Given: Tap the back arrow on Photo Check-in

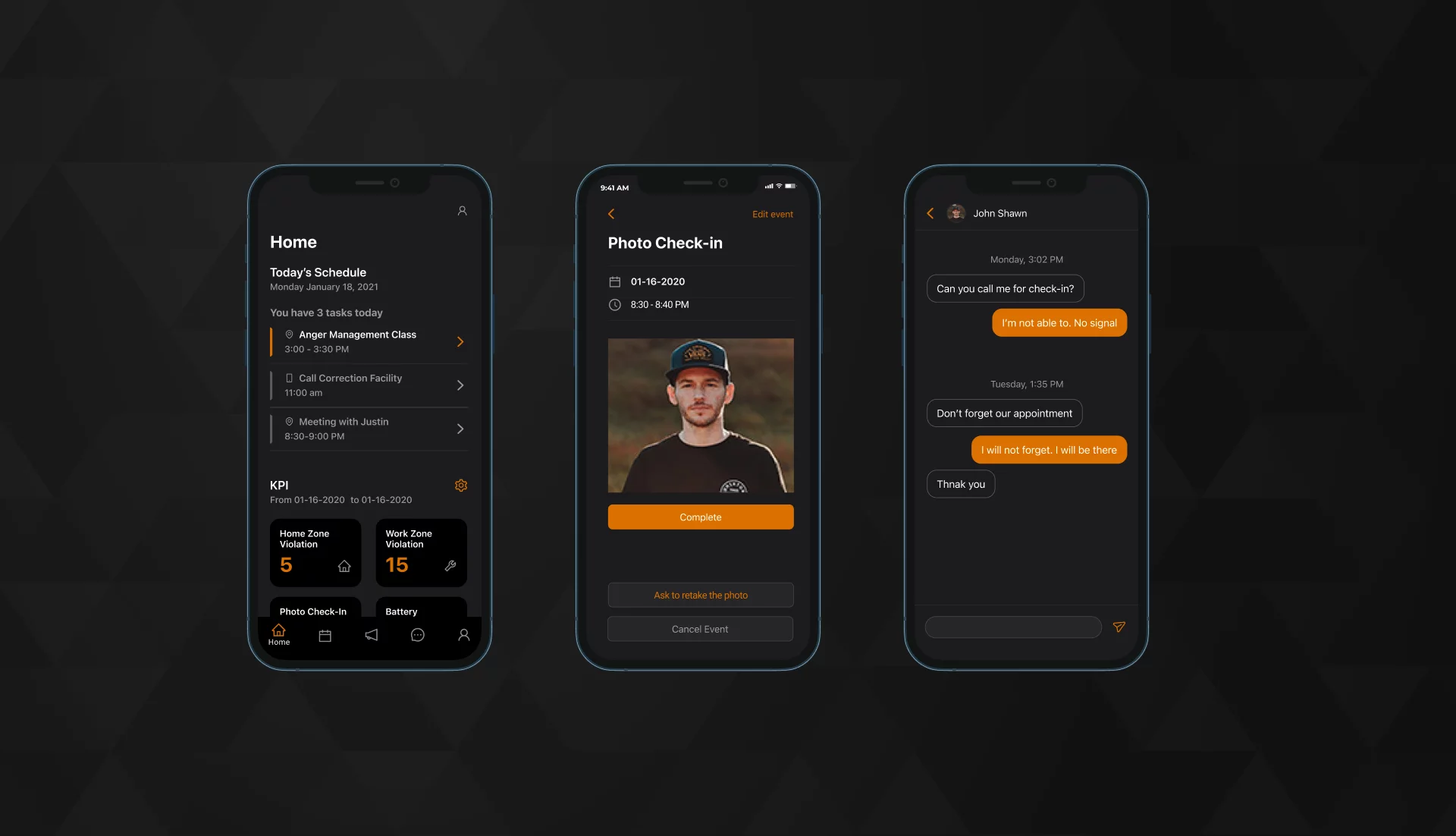Looking at the screenshot, I should tap(611, 213).
